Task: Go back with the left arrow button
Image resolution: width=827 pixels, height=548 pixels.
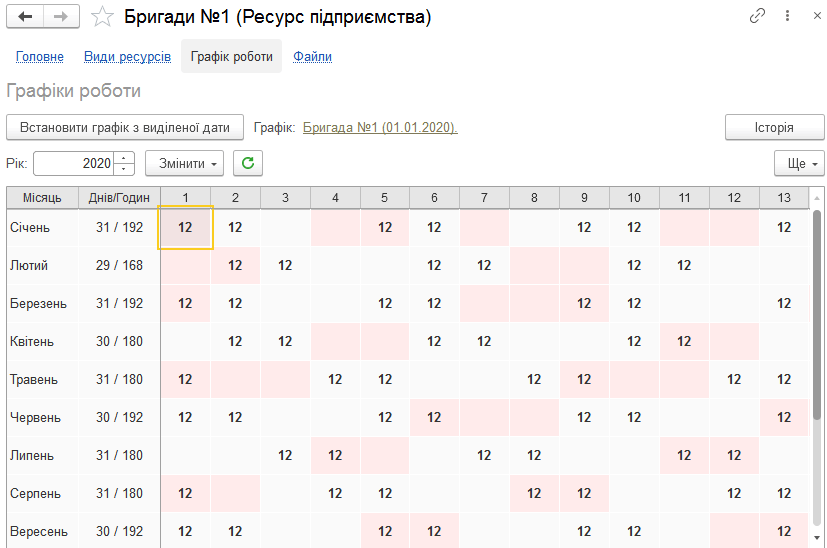Action: [25, 17]
